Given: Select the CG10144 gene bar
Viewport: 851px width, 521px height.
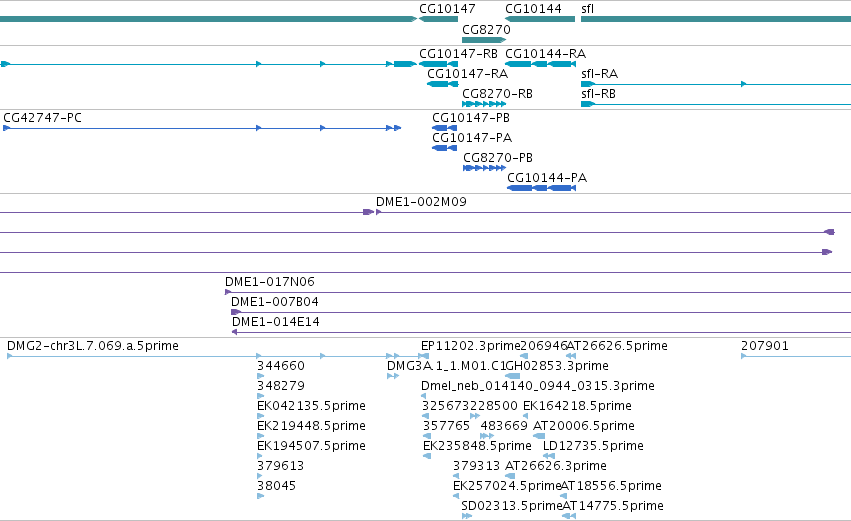Looking at the screenshot, I should click(540, 19).
